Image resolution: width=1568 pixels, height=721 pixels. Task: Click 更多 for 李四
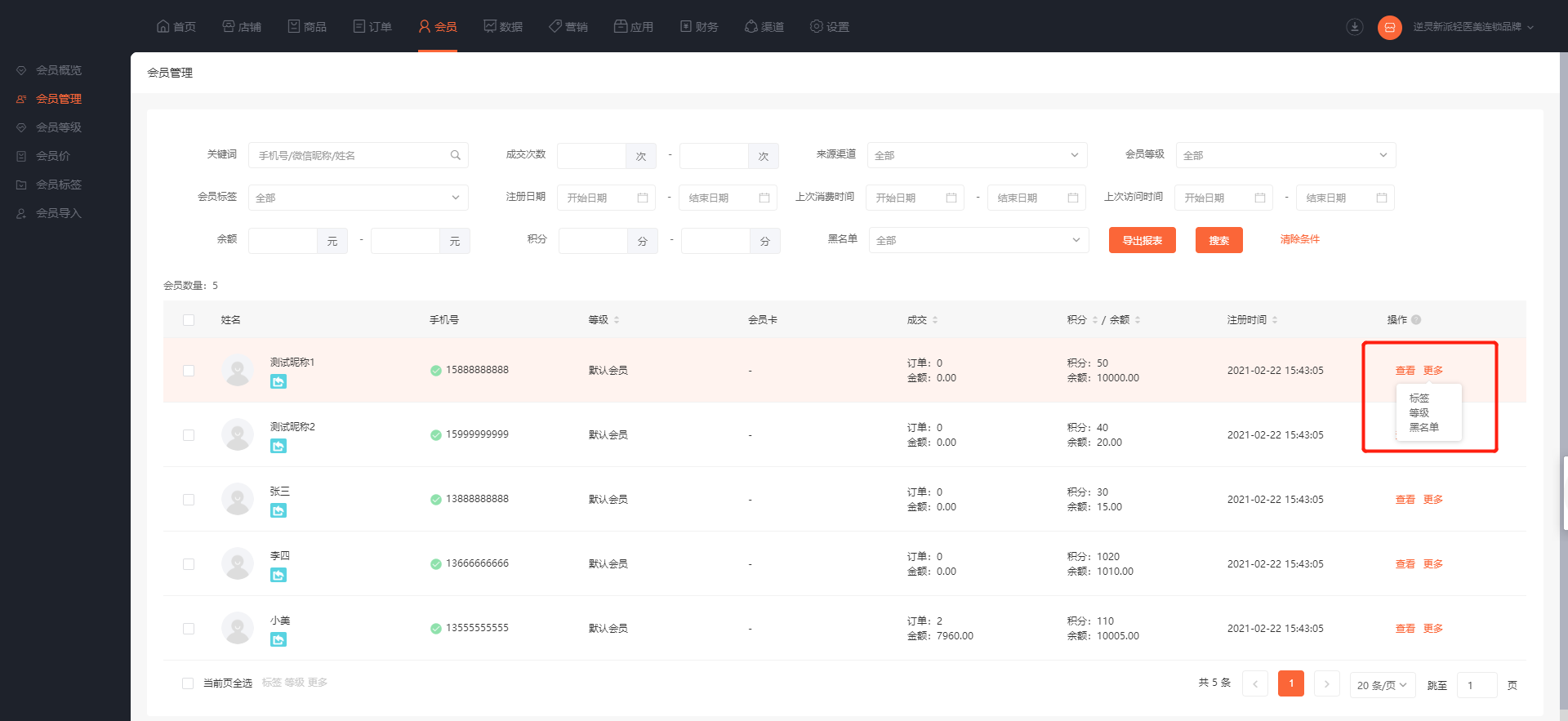pyautogui.click(x=1433, y=564)
